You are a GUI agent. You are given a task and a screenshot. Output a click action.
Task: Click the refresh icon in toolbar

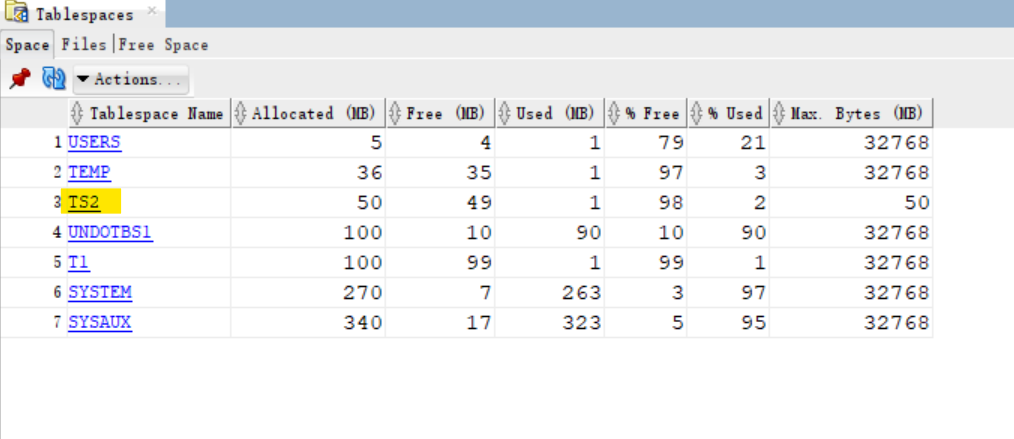coord(54,79)
